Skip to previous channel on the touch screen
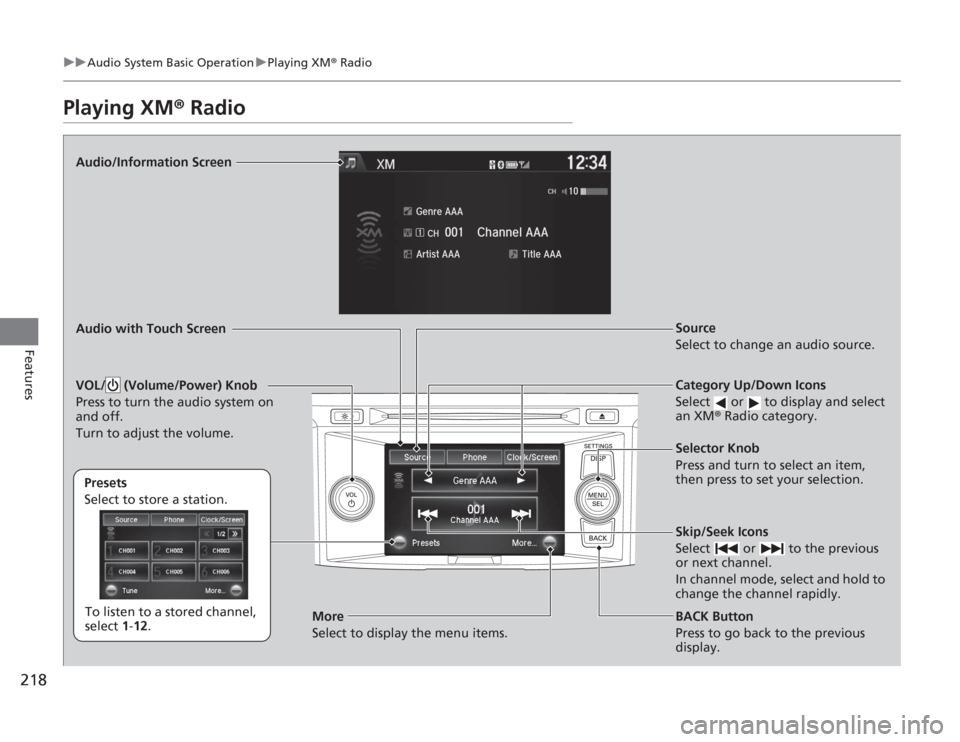This screenshot has width=960, height=742. 427,514
